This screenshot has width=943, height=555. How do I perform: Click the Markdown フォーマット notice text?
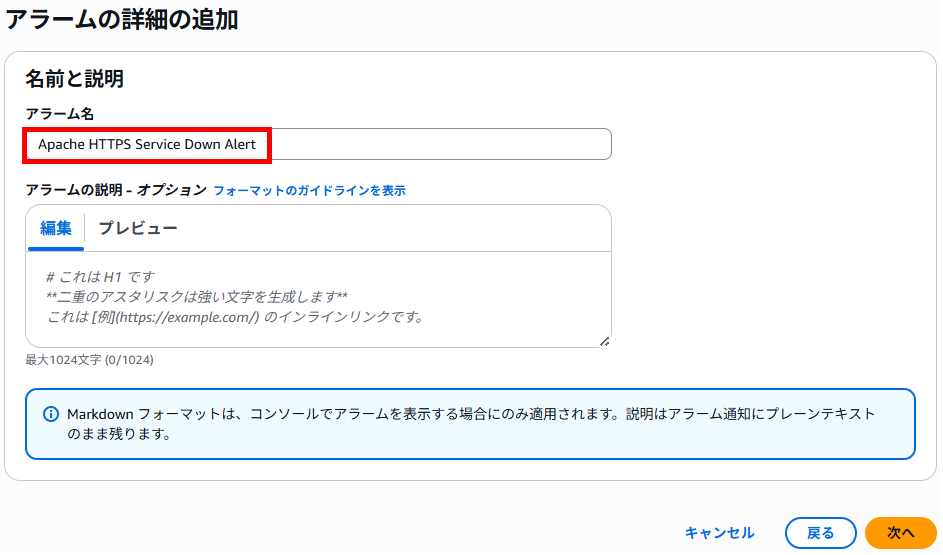point(471,424)
